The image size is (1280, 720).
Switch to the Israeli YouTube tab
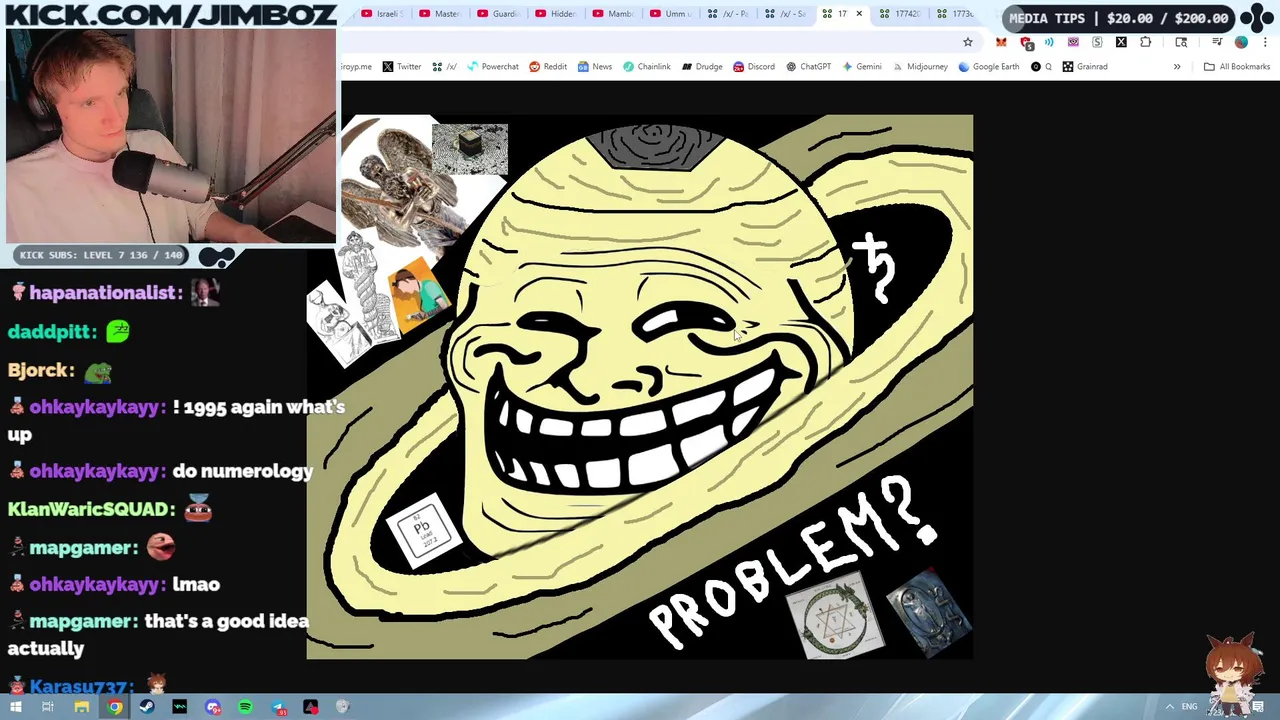(381, 14)
